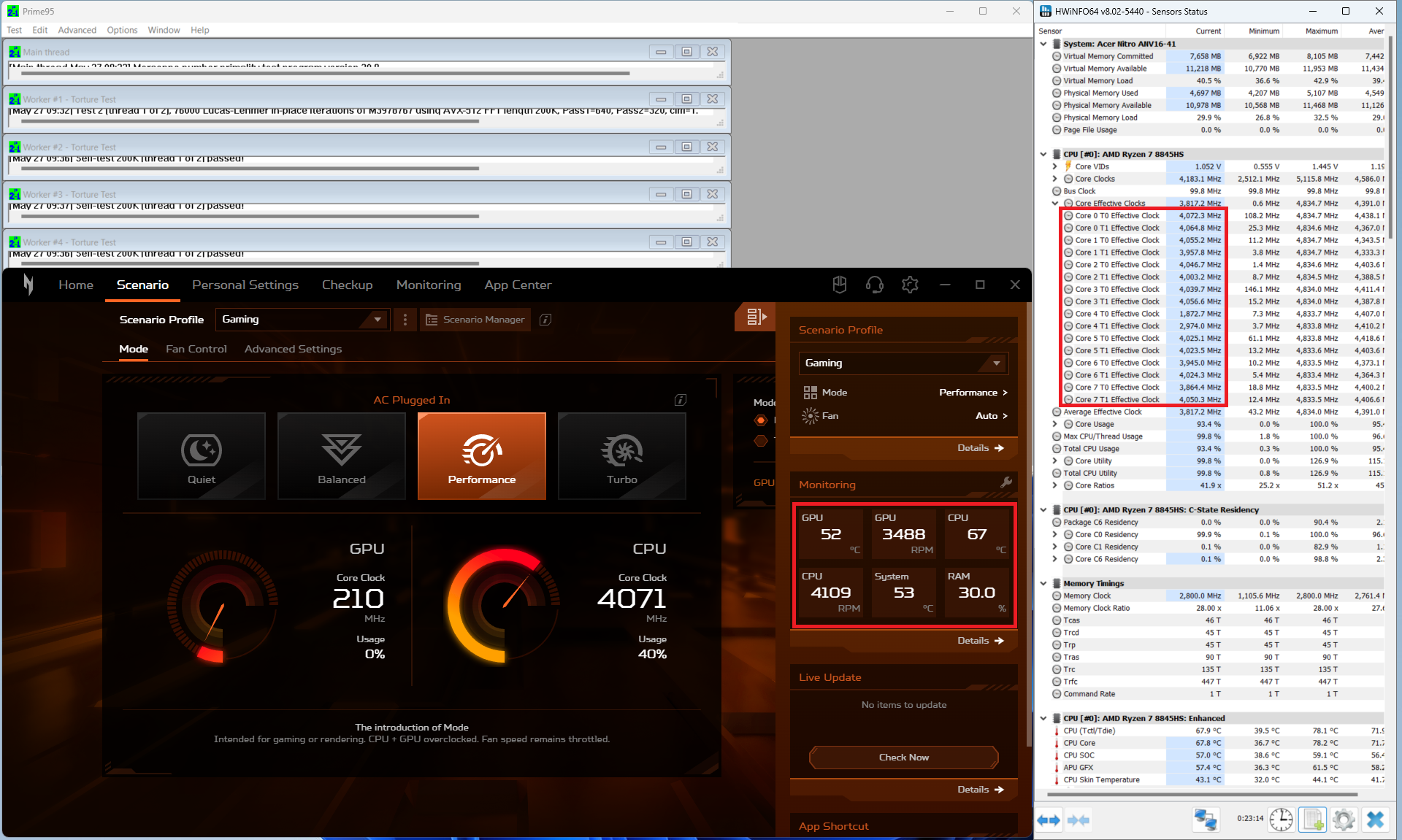Viewport: 1402px width, 840px height.
Task: Expand the Core VIDs row in HWiNFO
Action: coord(1054,166)
